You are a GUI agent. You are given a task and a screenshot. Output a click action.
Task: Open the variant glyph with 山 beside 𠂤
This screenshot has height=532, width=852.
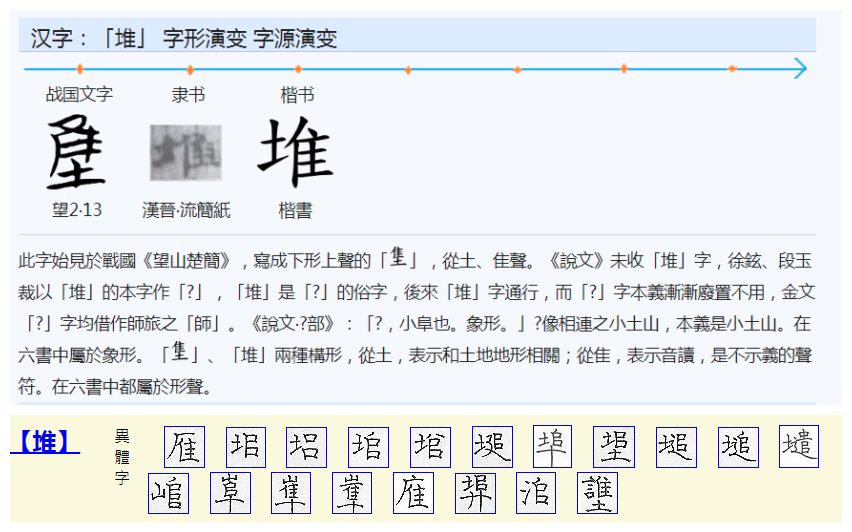(168, 493)
